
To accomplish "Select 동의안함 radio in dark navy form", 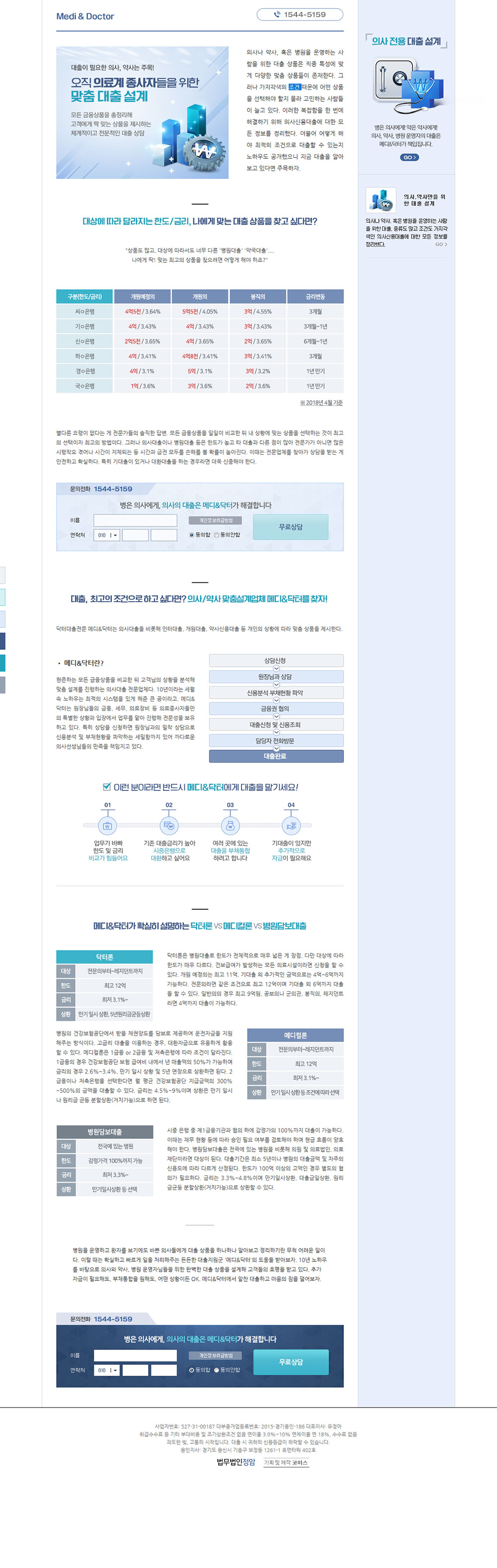I will (216, 1370).
